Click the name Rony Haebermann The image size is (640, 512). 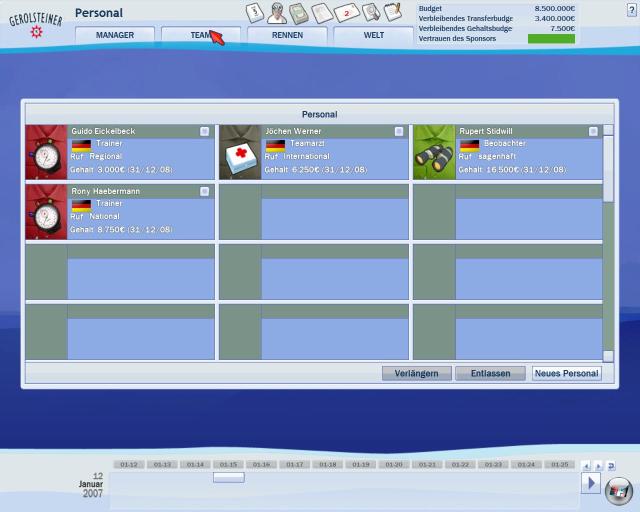pyautogui.click(x=105, y=191)
